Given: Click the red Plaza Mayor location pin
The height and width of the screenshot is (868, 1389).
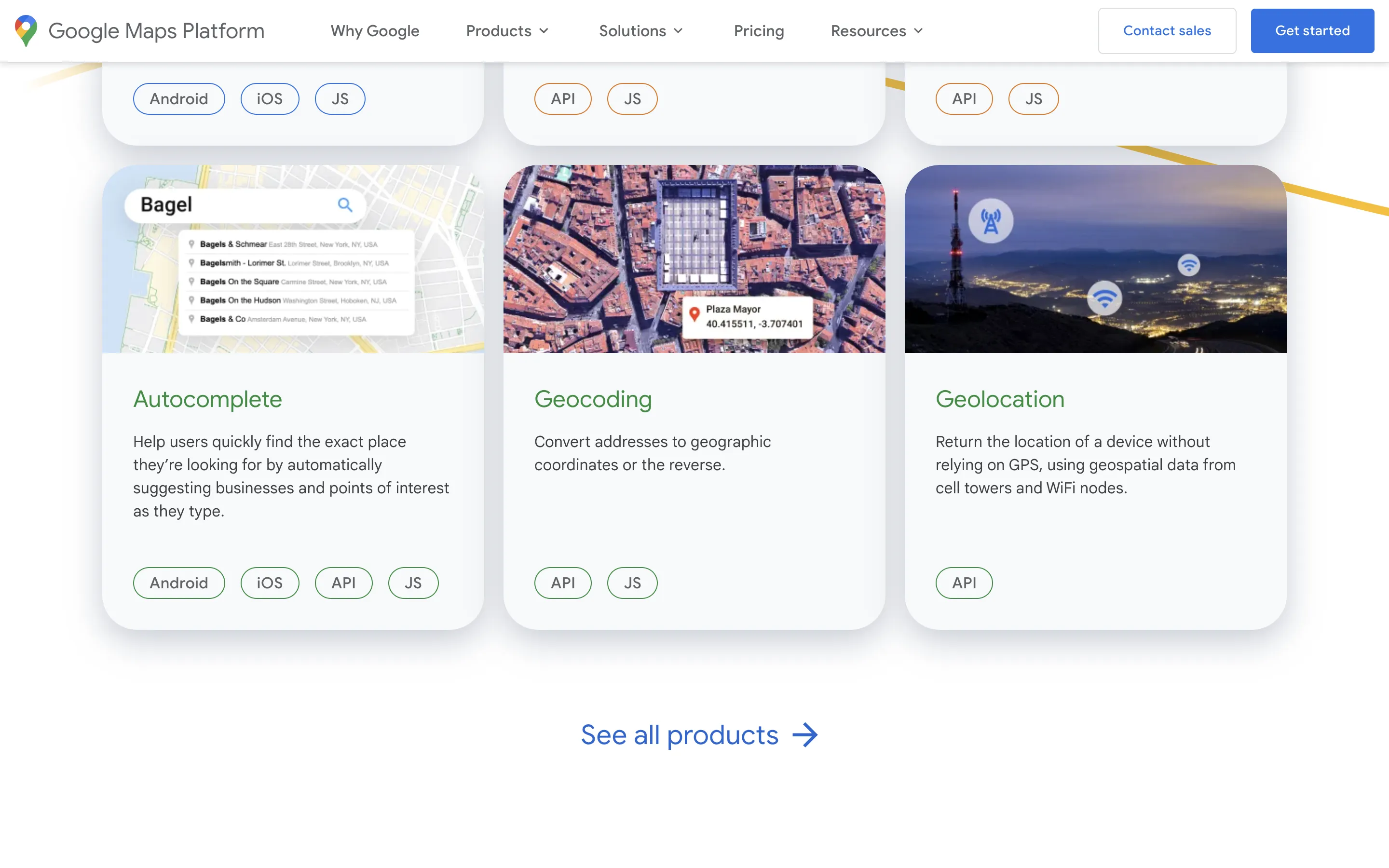Looking at the screenshot, I should [x=694, y=313].
